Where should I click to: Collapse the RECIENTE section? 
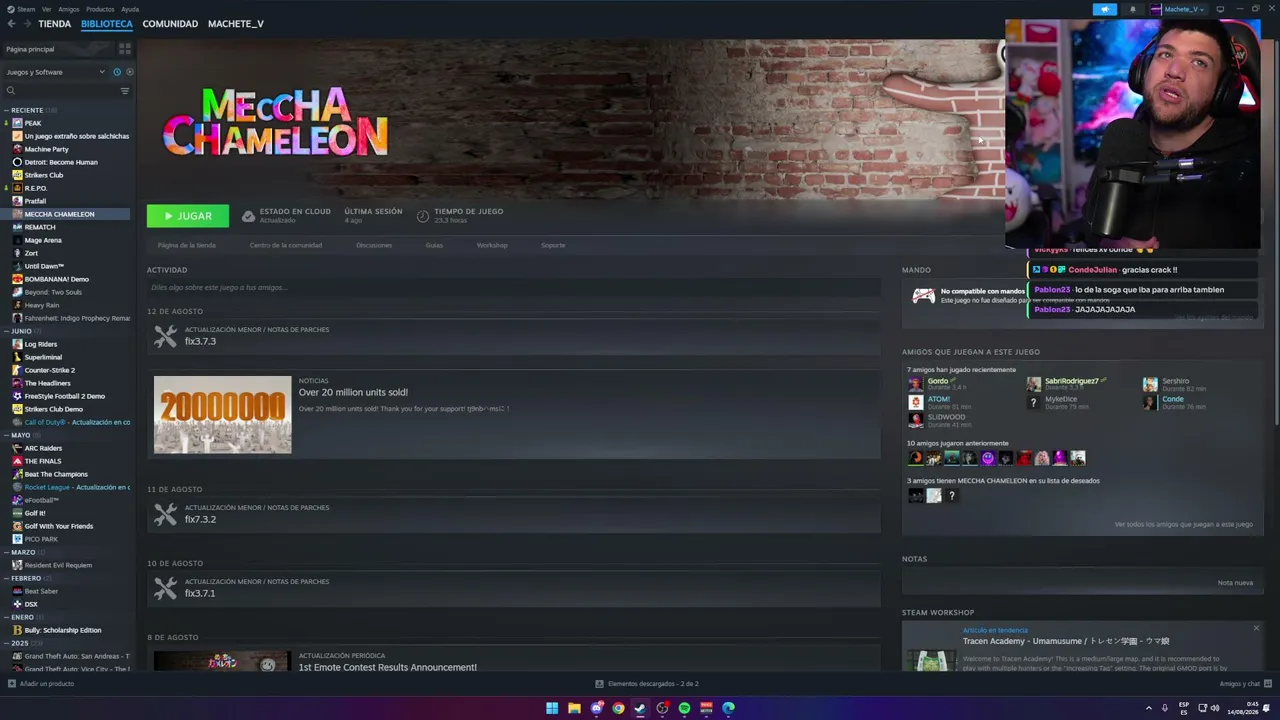point(6,110)
